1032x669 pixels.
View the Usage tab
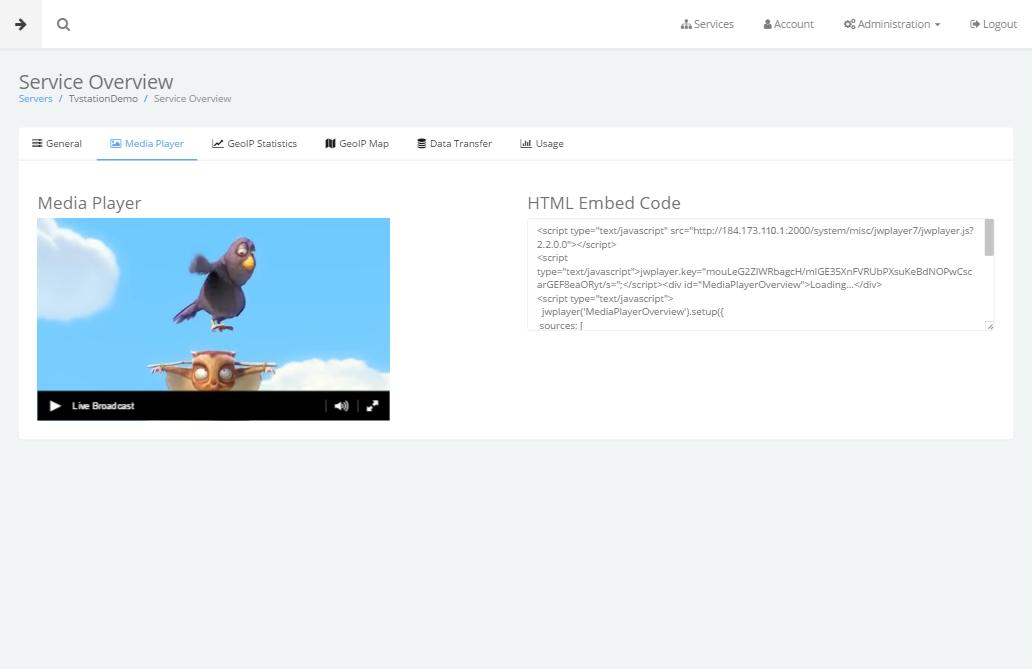point(542,144)
